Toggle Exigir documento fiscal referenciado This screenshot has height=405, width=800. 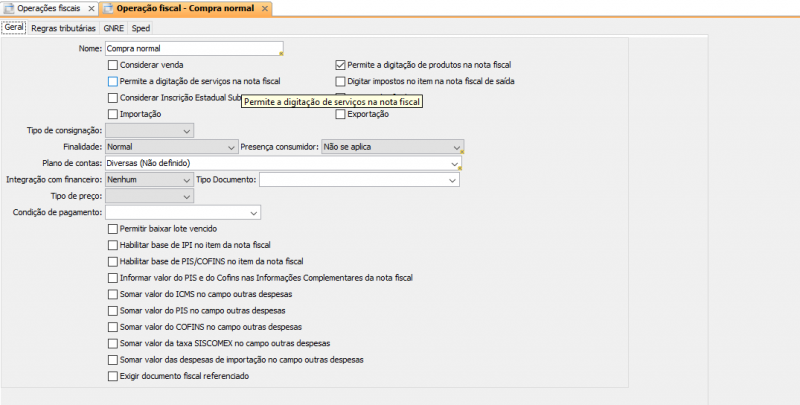tap(112, 376)
